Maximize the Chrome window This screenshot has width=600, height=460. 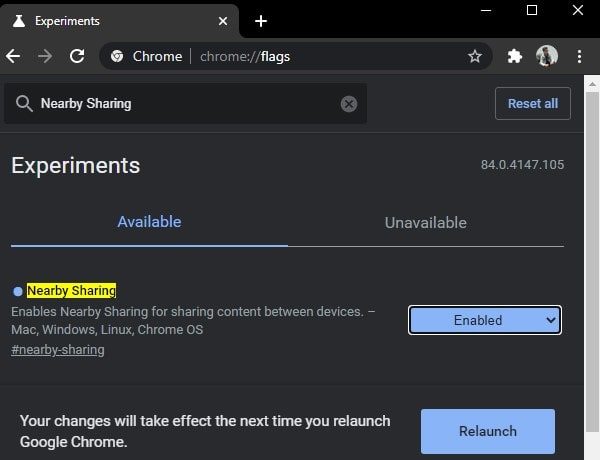point(532,10)
